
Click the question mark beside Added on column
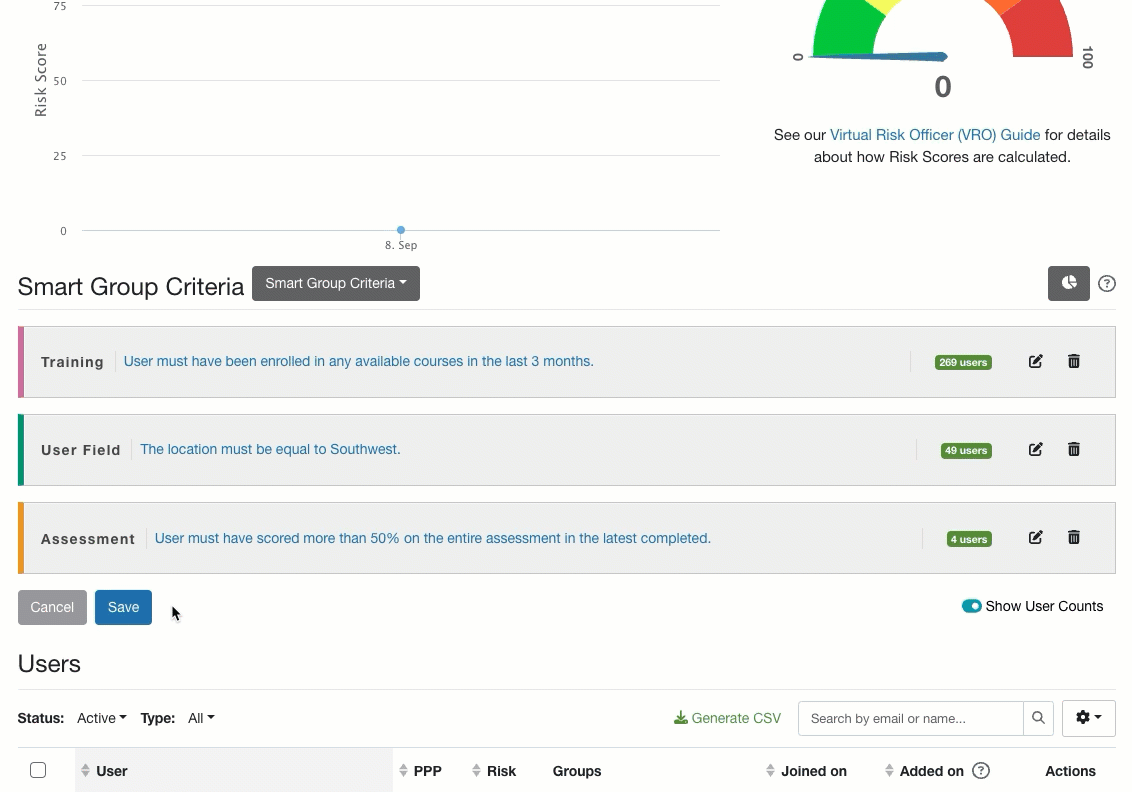click(981, 770)
